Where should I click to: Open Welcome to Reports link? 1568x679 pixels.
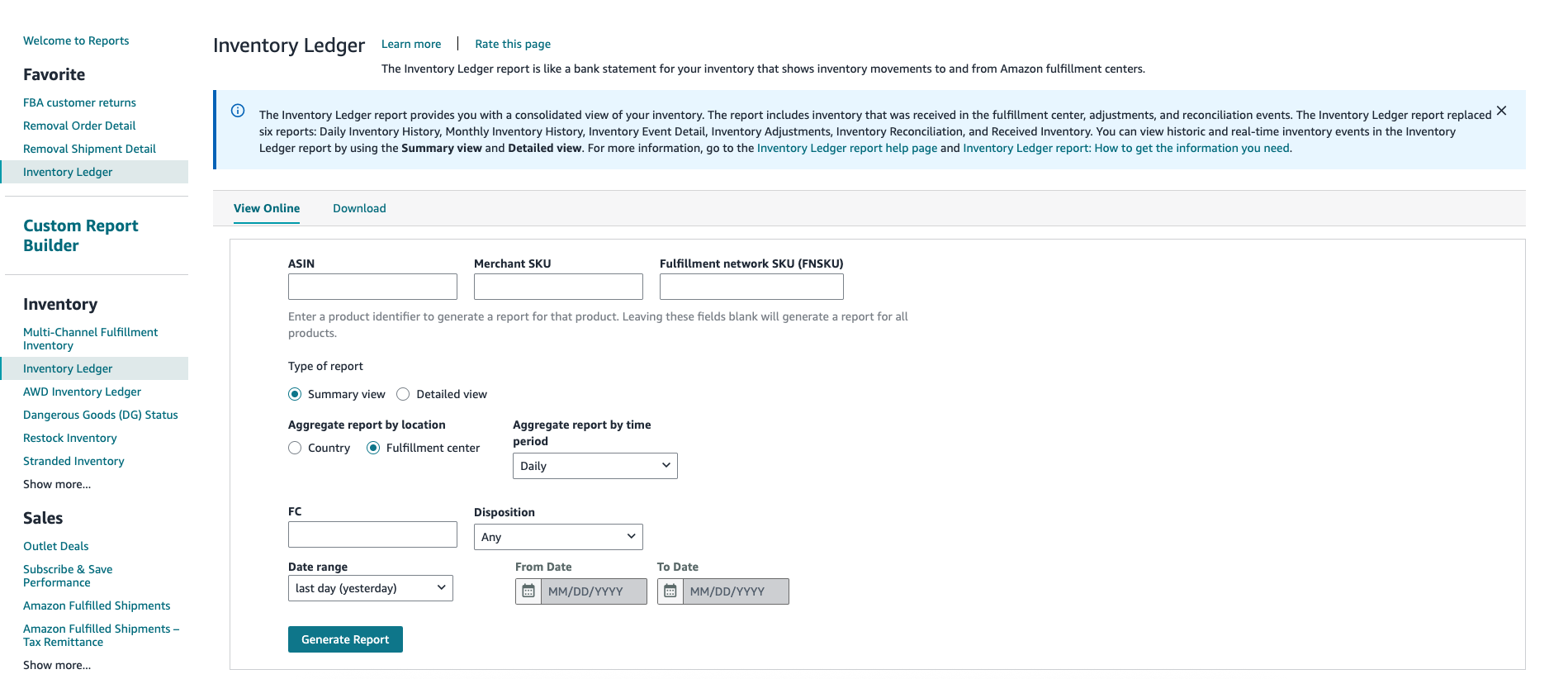point(76,40)
